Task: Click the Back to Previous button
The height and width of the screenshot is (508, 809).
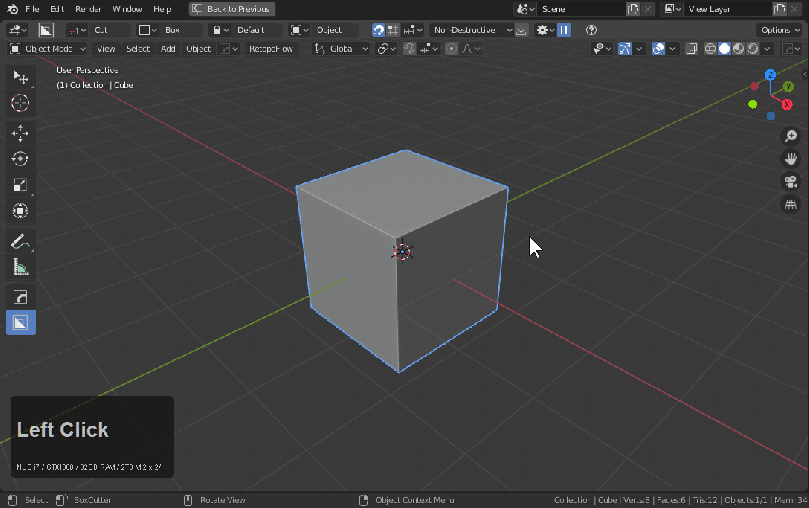Action: pos(231,8)
